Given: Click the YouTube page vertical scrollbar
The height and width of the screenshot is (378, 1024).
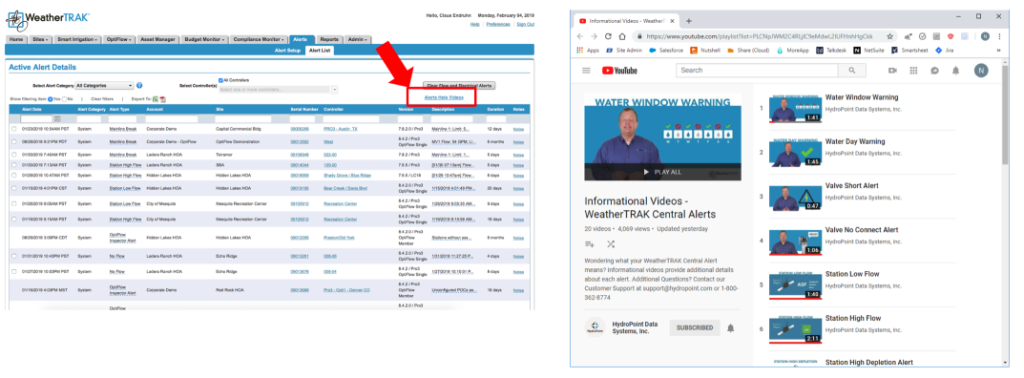Looking at the screenshot, I should point(1004,115).
